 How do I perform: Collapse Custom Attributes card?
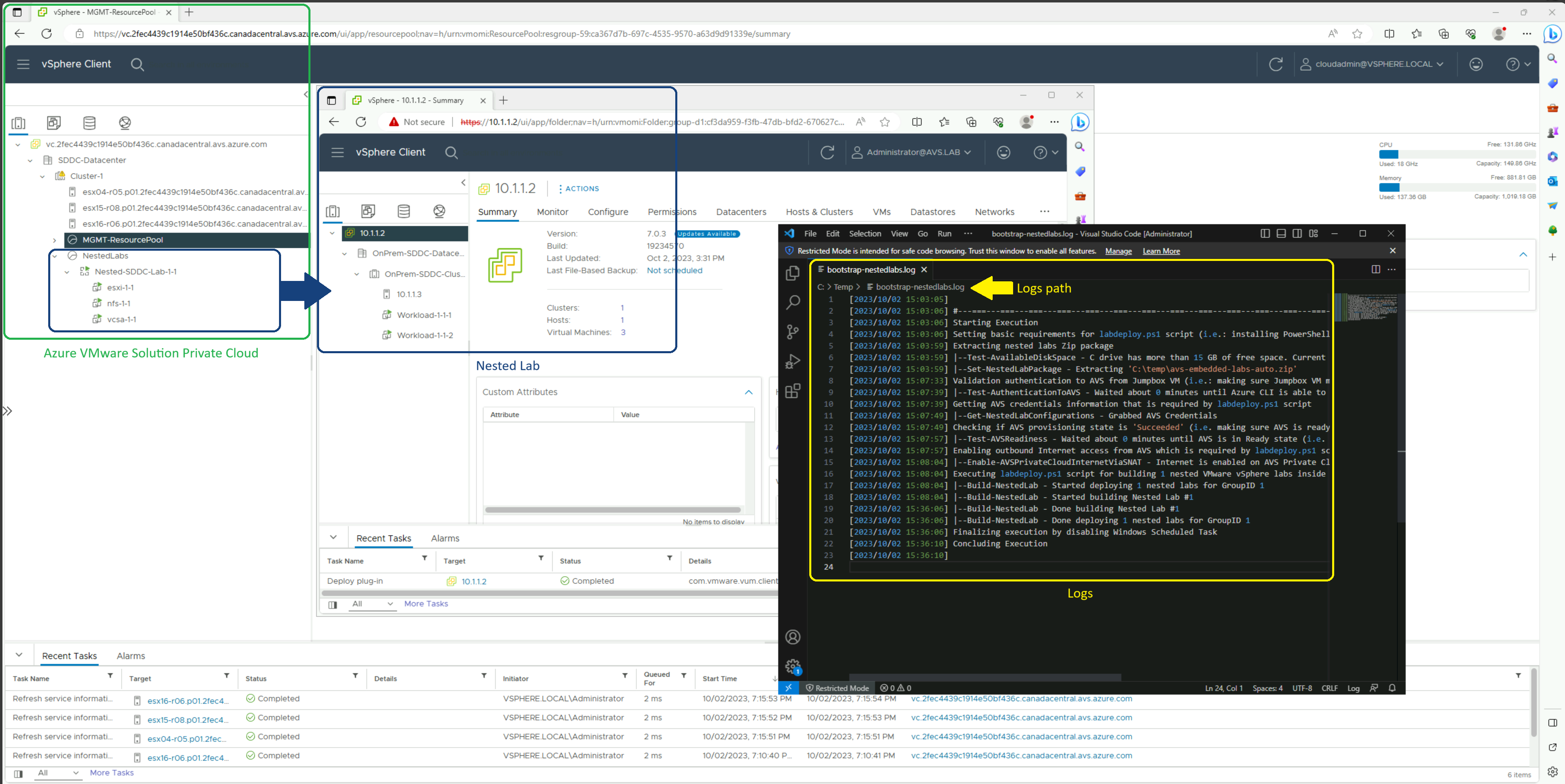748,392
